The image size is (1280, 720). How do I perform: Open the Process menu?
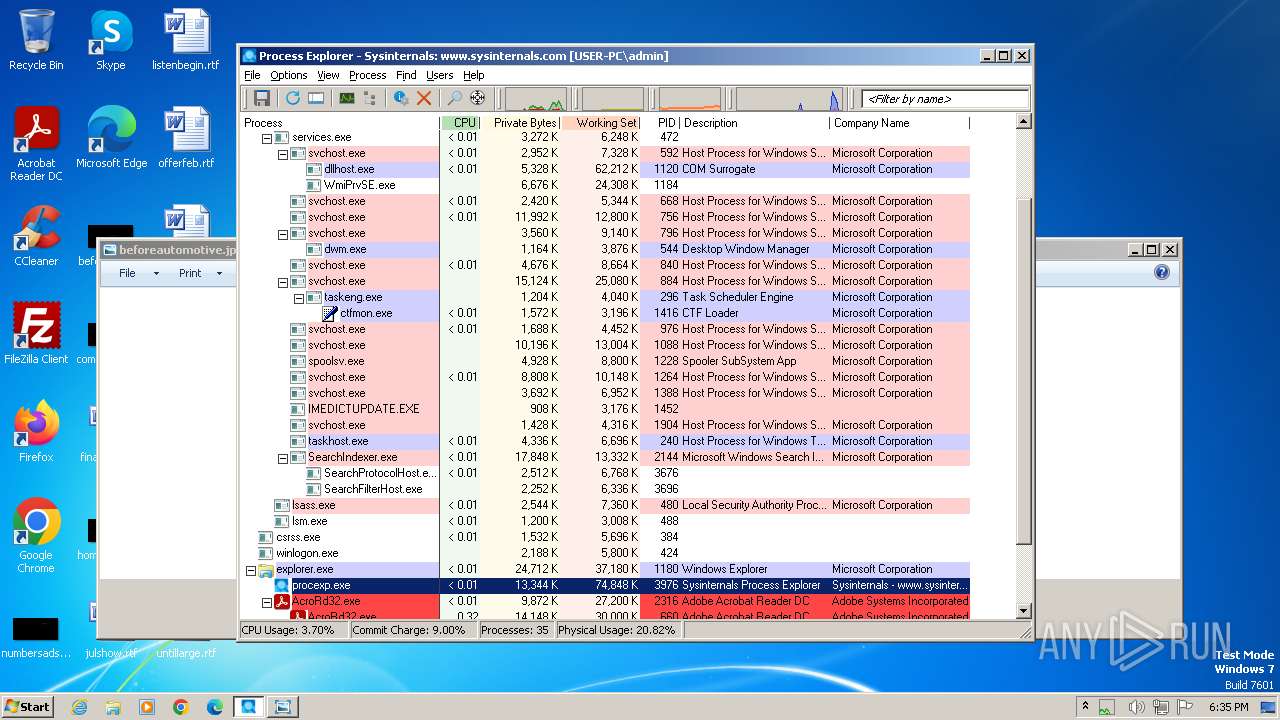[x=367, y=75]
